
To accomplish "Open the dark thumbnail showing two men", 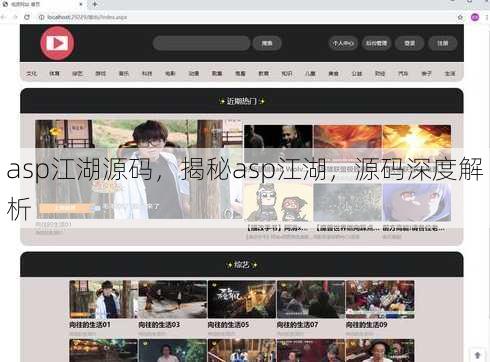I will [278, 143].
